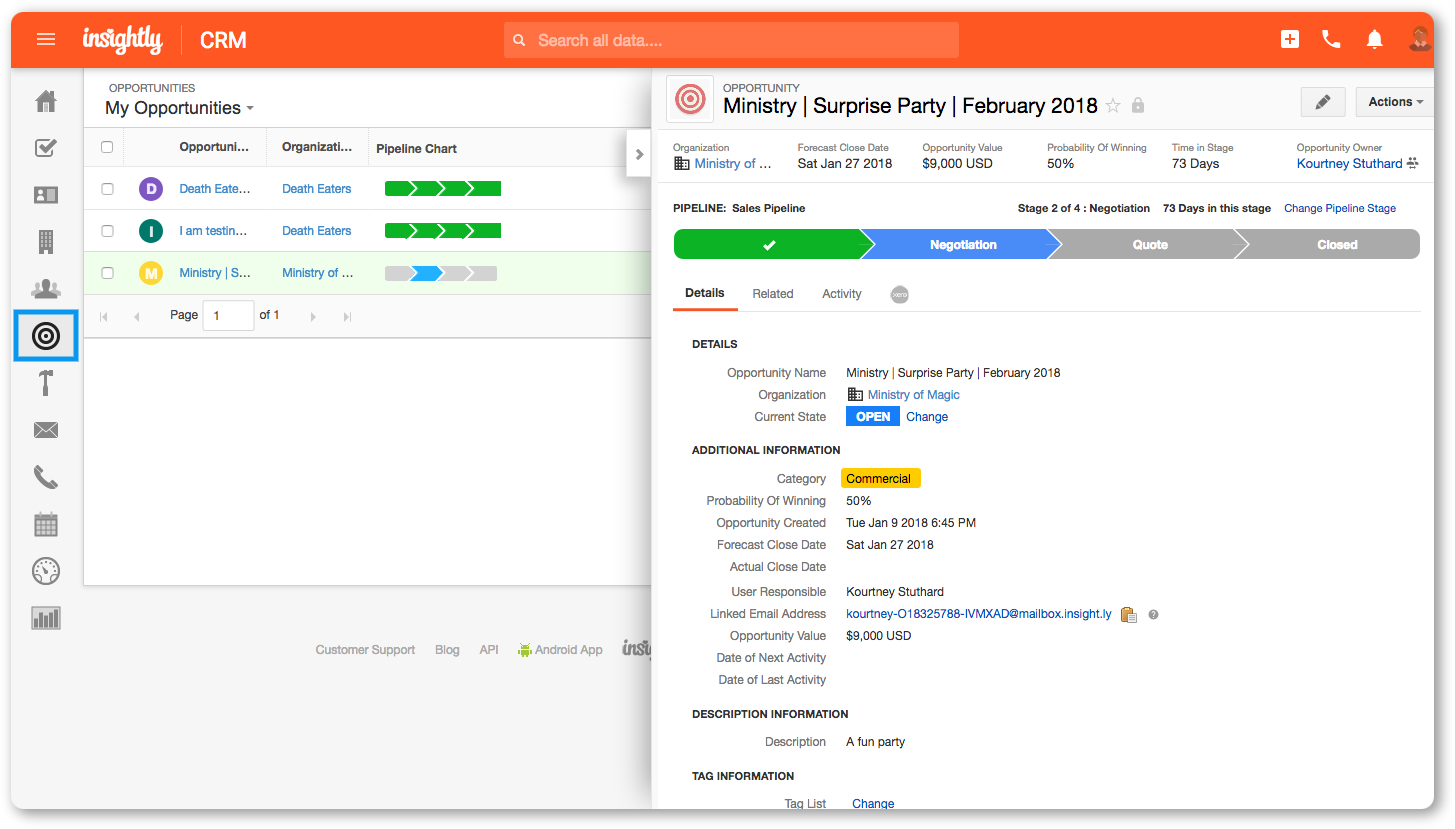1455x829 pixels.
Task: Click the yellow M avatar
Action: [150, 273]
